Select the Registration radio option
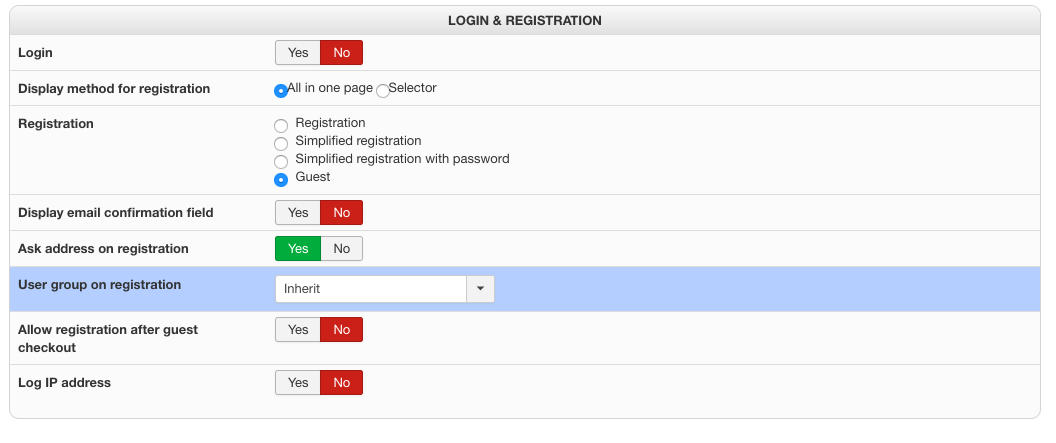 coord(281,126)
